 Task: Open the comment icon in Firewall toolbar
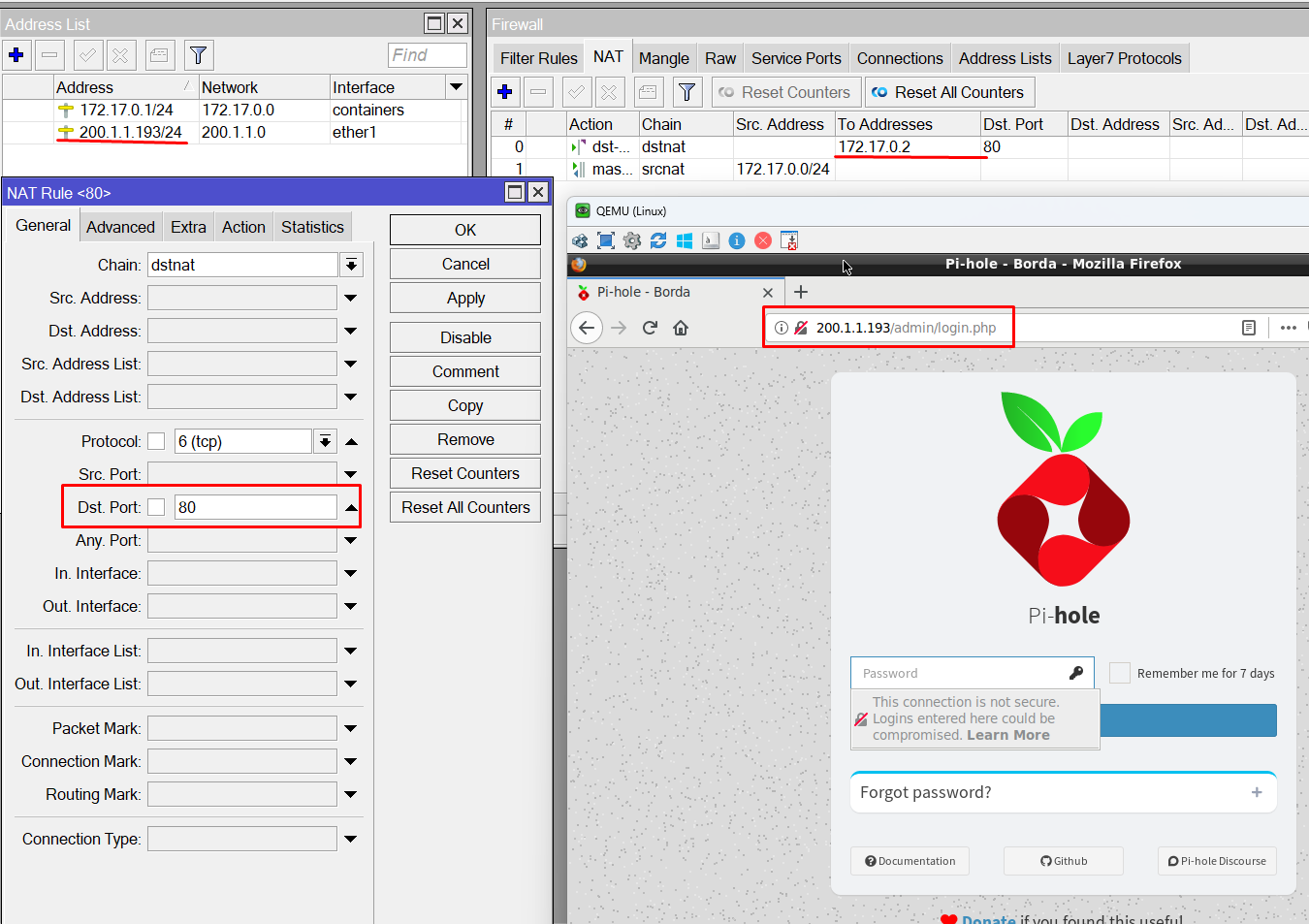pos(649,92)
